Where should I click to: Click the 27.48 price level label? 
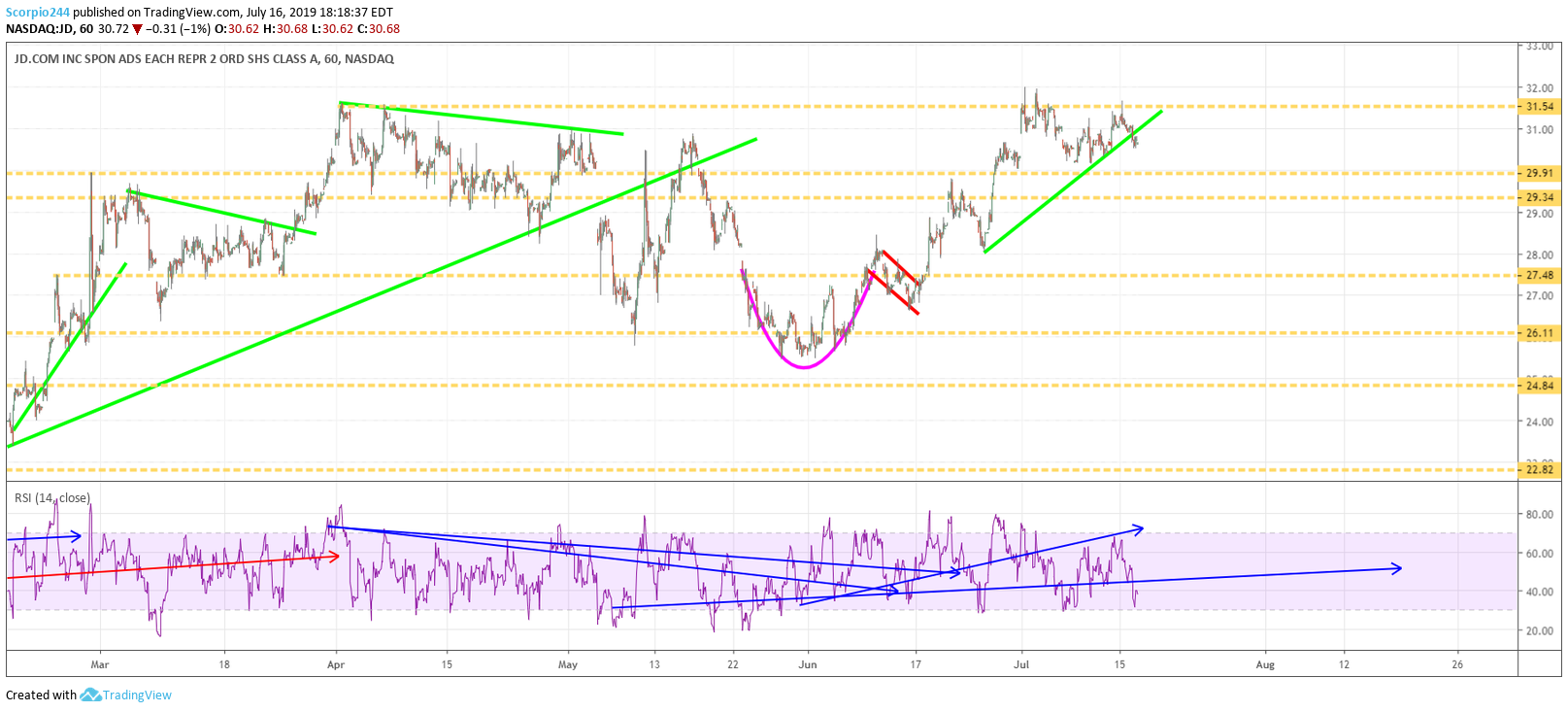[1539, 275]
